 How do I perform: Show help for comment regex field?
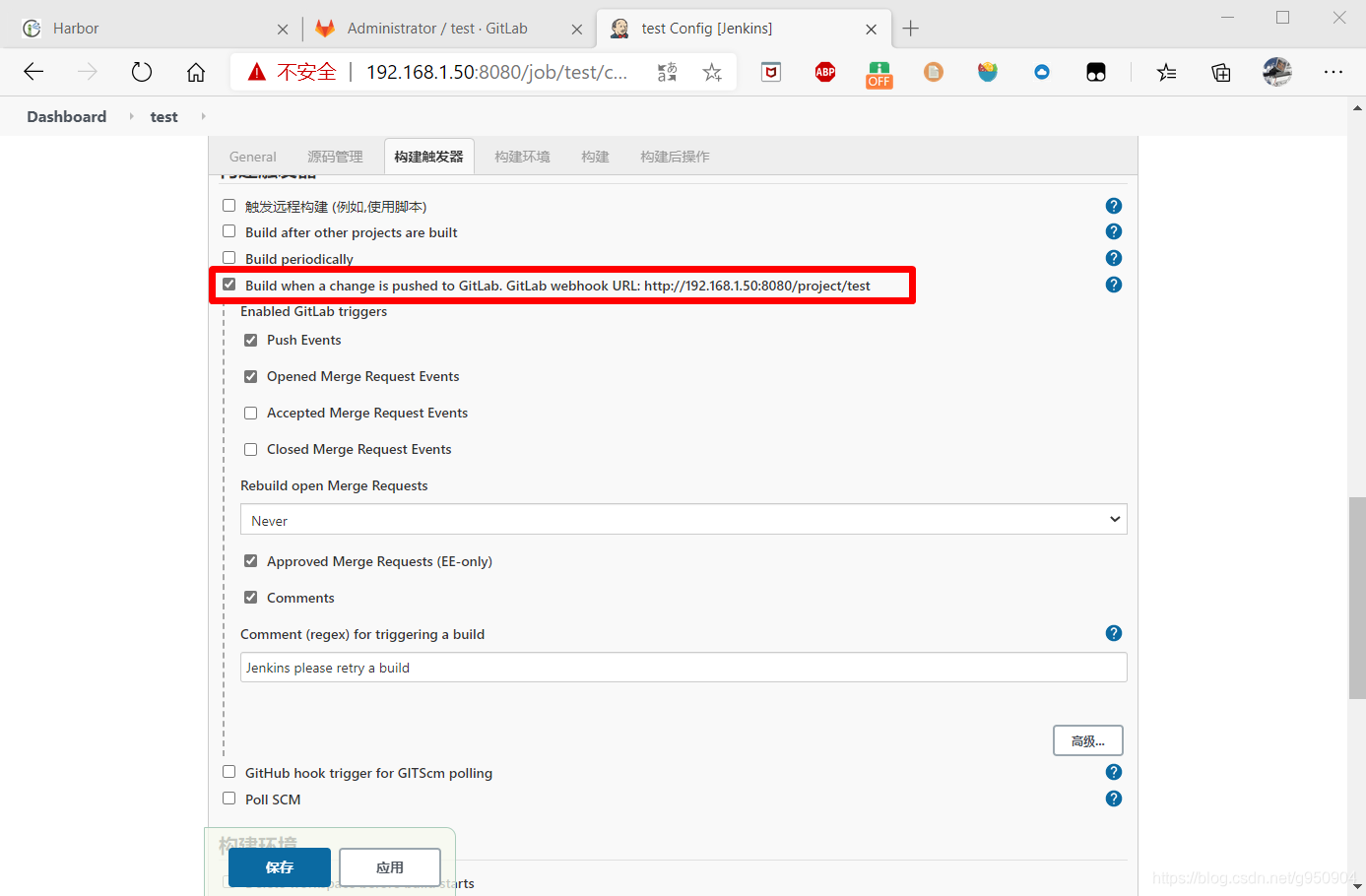(x=1114, y=633)
